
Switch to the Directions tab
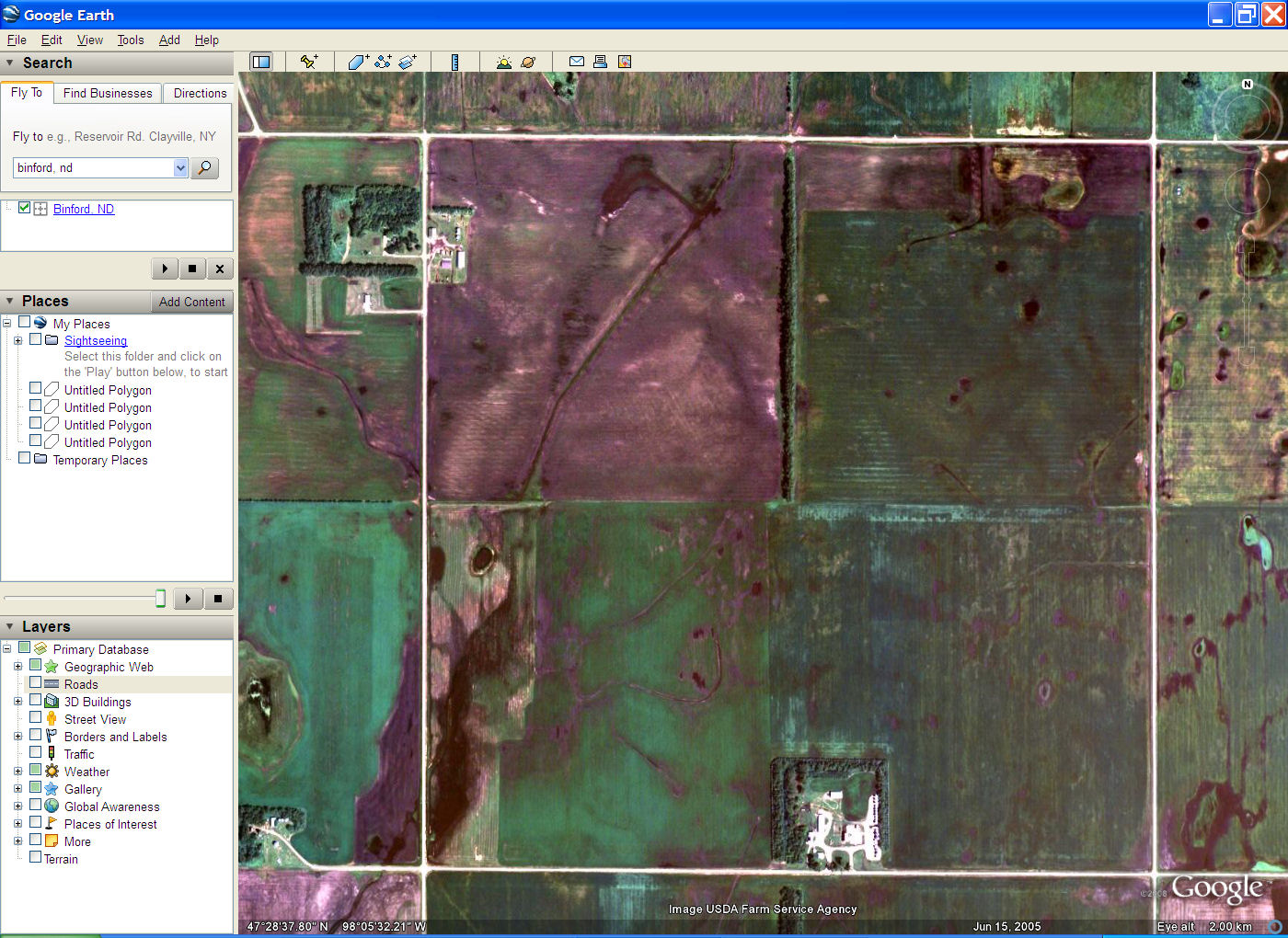[200, 93]
